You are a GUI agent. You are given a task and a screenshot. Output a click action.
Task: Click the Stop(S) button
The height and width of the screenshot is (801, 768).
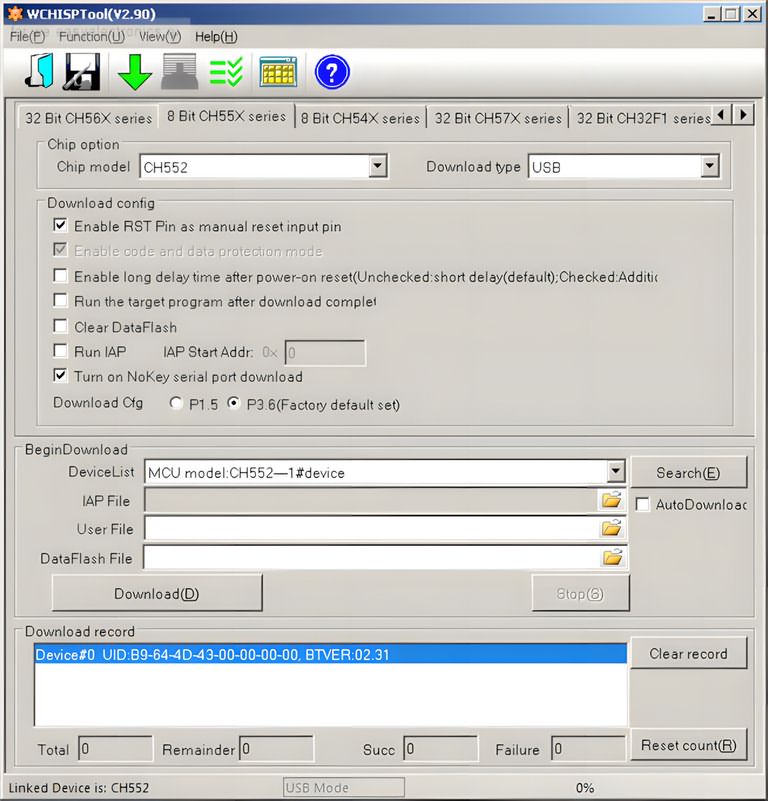click(x=580, y=593)
